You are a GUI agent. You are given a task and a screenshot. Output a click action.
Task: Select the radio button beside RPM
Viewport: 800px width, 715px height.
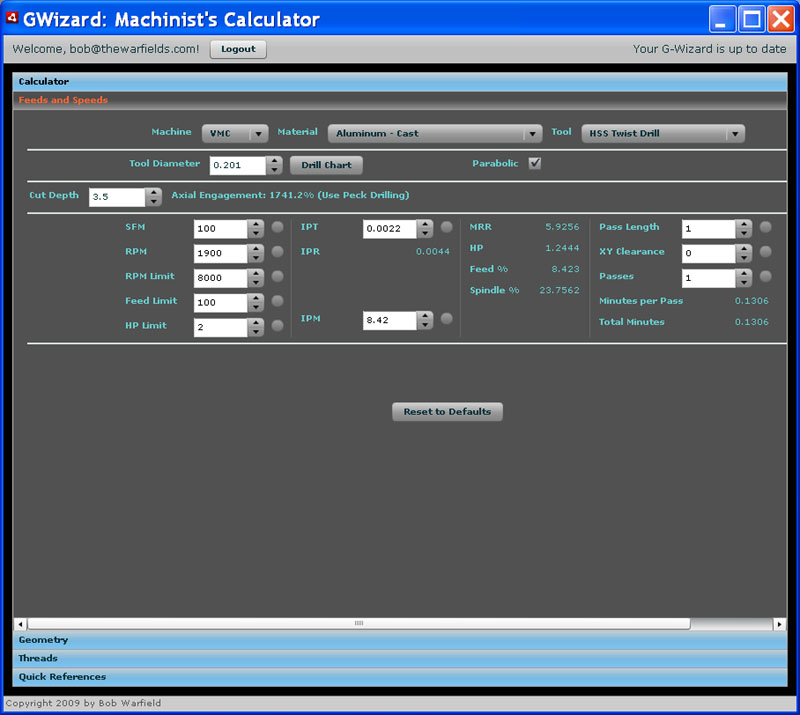coord(276,252)
